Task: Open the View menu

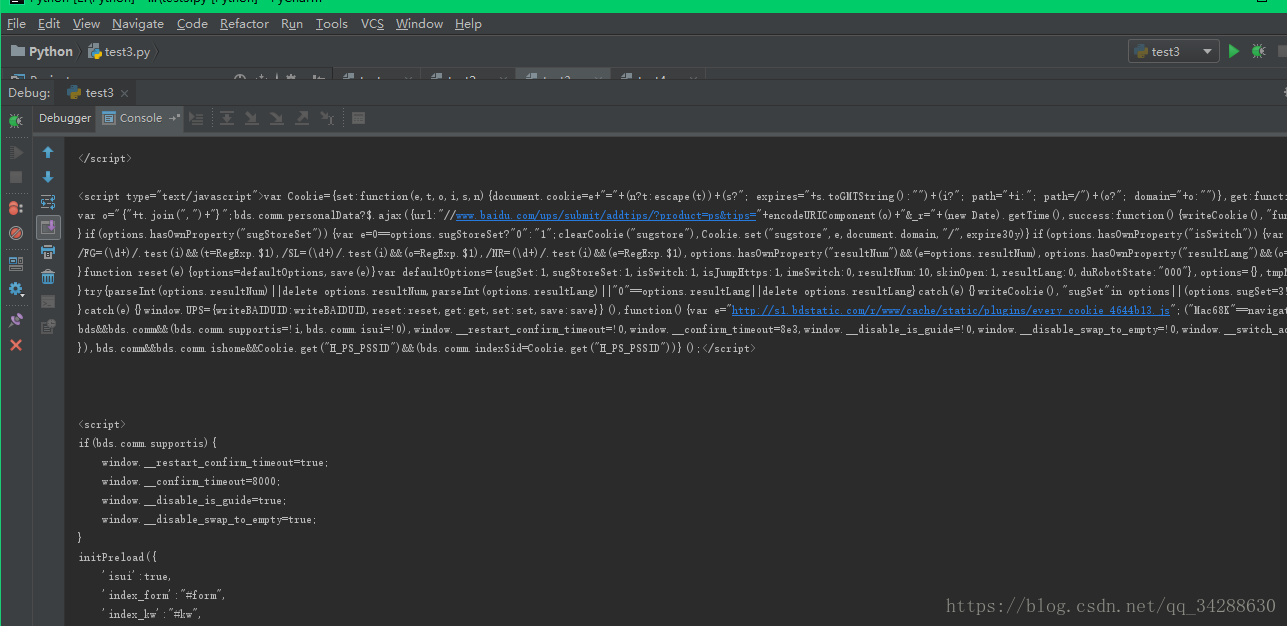Action: click(x=86, y=23)
